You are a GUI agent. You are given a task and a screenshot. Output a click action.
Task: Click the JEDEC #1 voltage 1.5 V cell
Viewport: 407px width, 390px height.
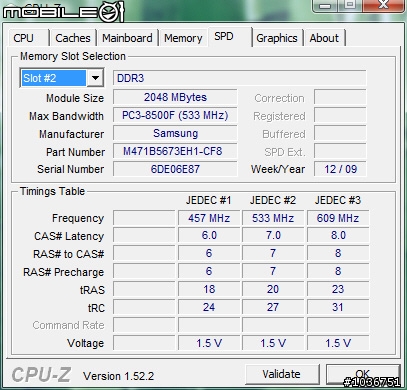[209, 343]
